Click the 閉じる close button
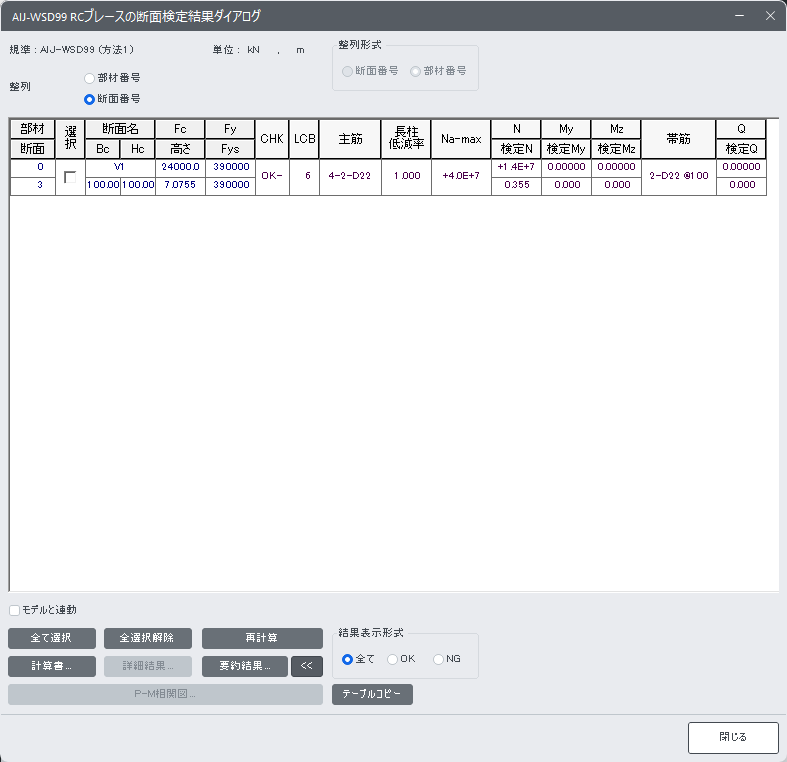787x762 pixels. (x=733, y=737)
